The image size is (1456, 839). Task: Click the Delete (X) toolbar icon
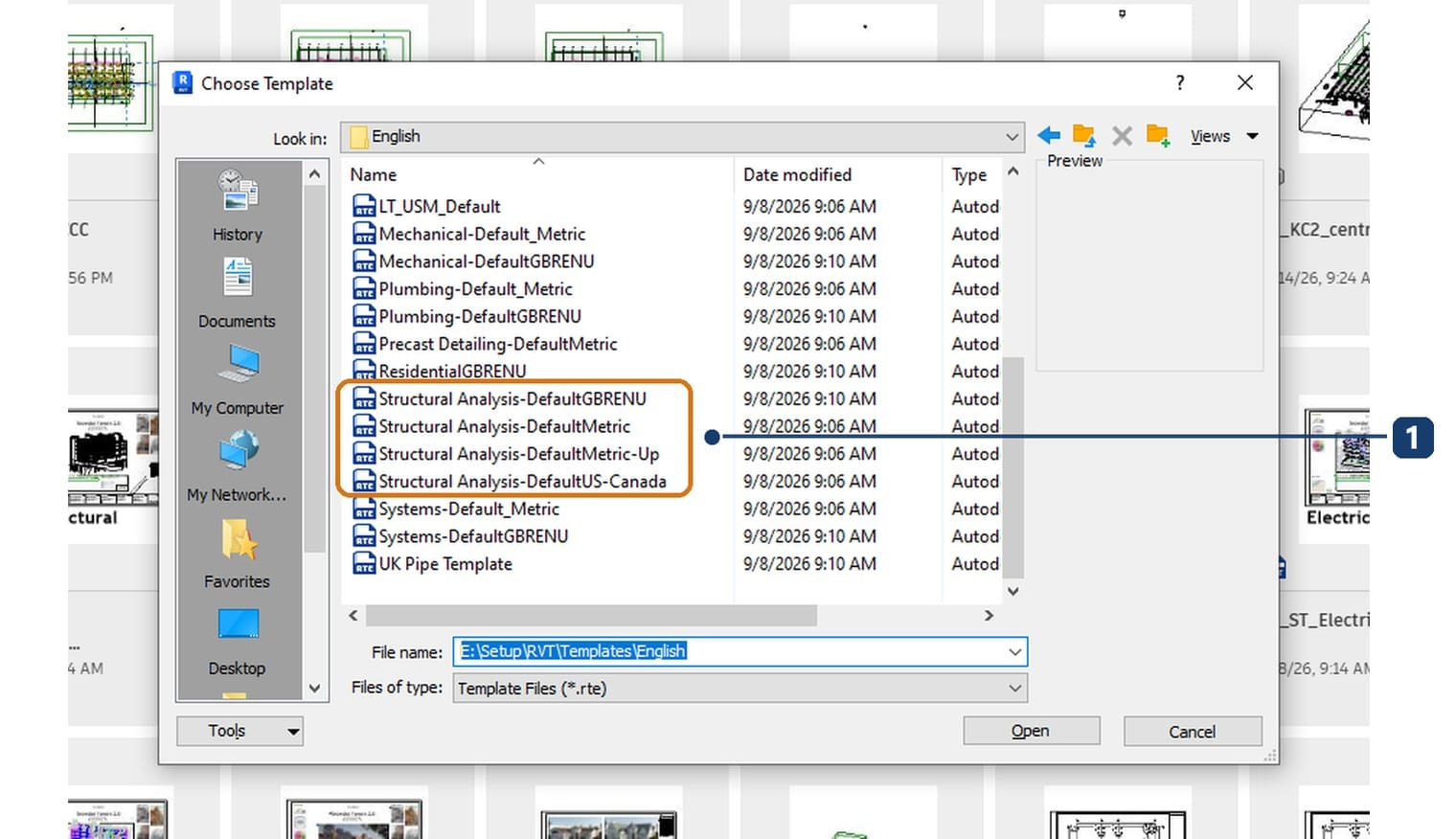coord(1122,136)
